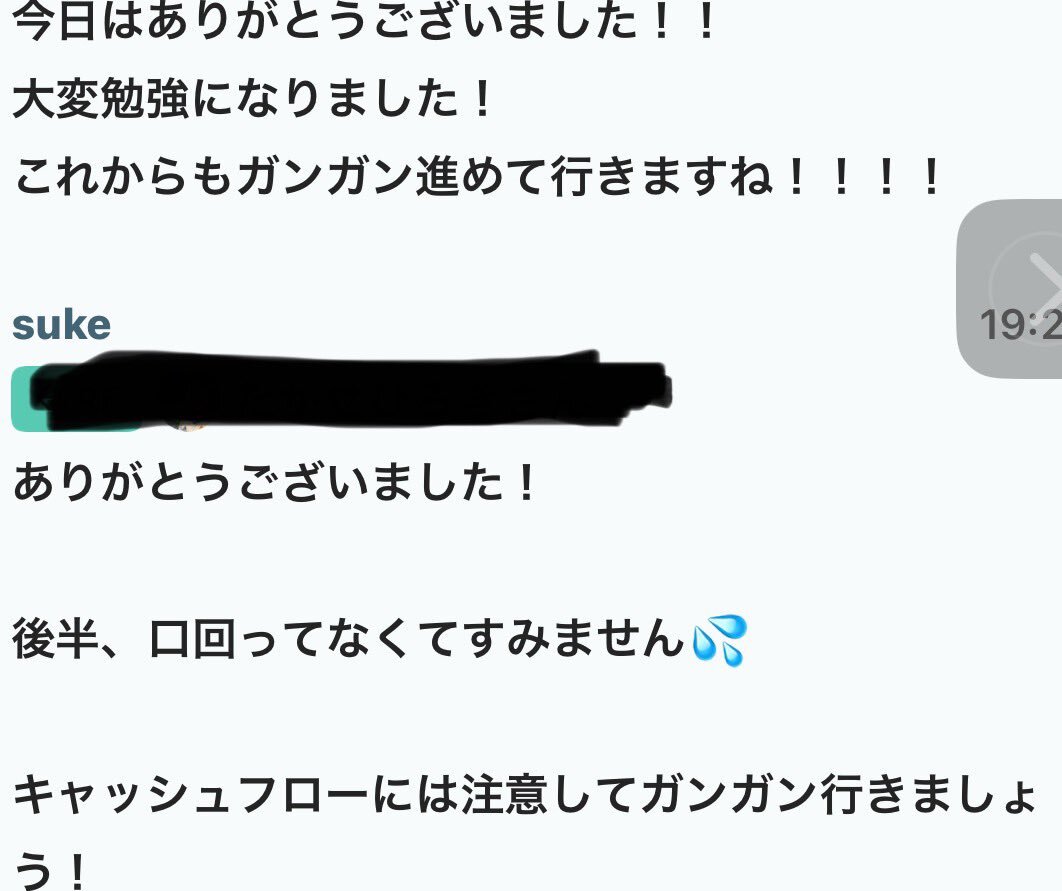
Task: Click the word 後半 in suke's message
Action: [x=55, y=640]
